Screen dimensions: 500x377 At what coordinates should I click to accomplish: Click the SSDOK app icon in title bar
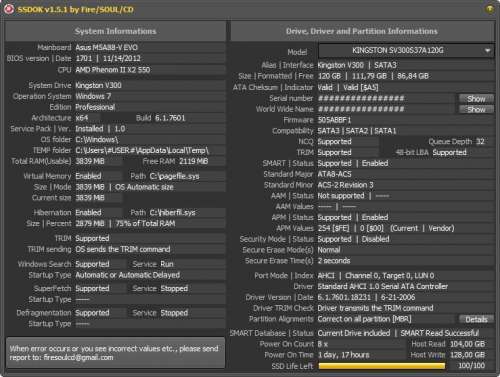(9, 9)
